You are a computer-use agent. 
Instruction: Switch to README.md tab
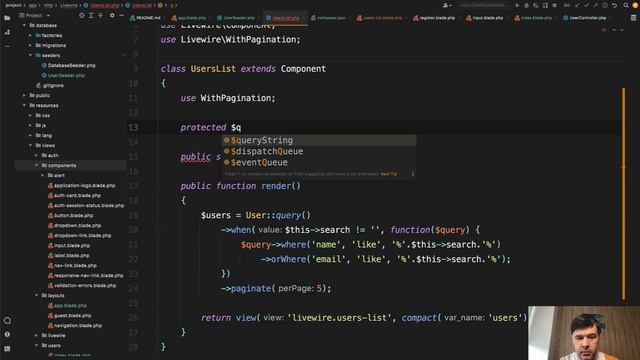point(145,18)
